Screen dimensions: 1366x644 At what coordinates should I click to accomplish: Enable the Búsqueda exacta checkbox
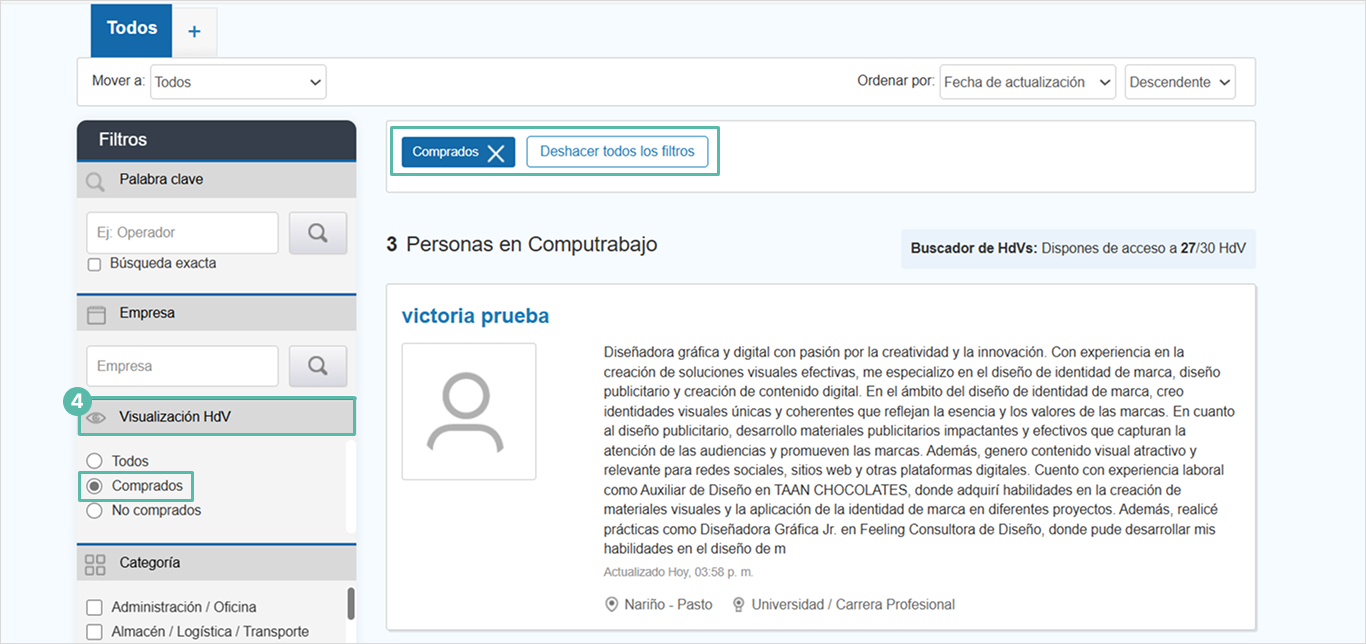[95, 265]
